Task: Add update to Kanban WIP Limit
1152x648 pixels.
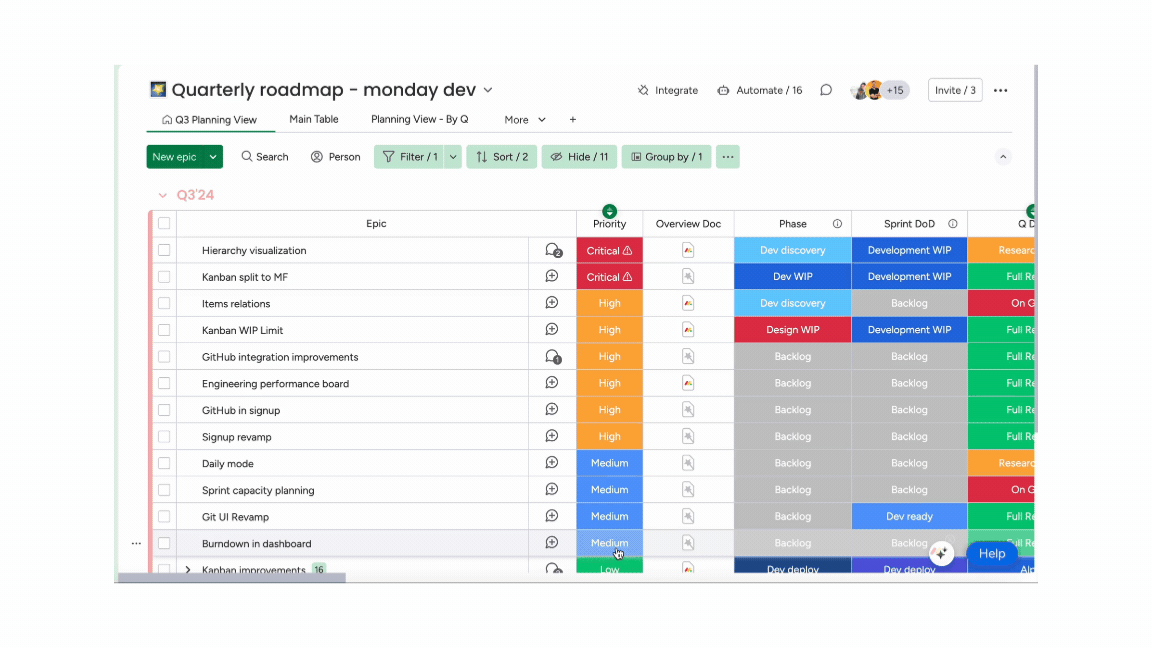Action: (x=552, y=330)
